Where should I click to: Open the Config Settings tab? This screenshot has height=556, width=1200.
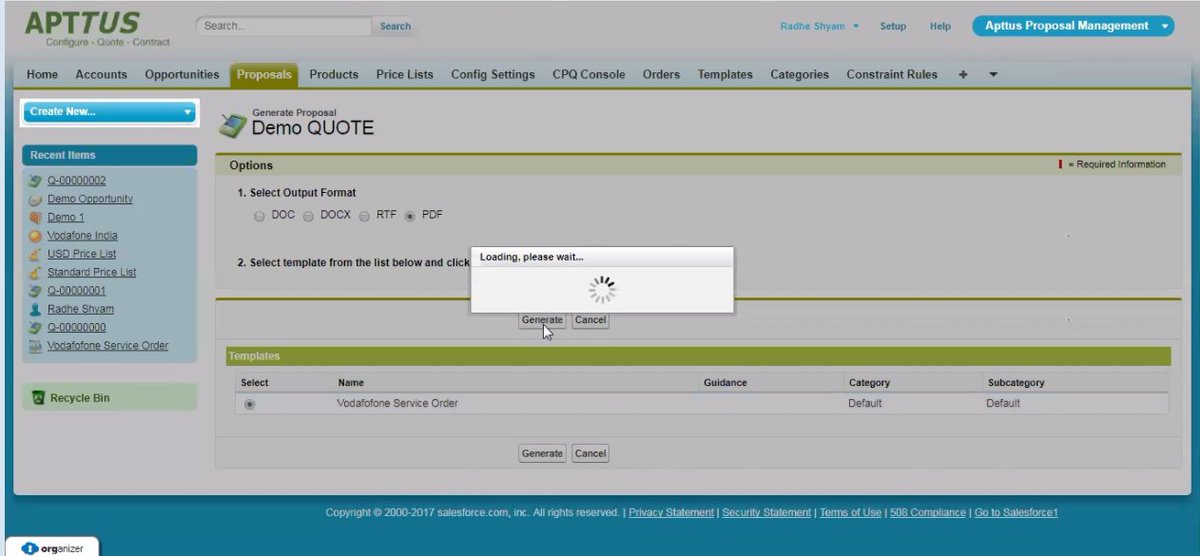[493, 74]
